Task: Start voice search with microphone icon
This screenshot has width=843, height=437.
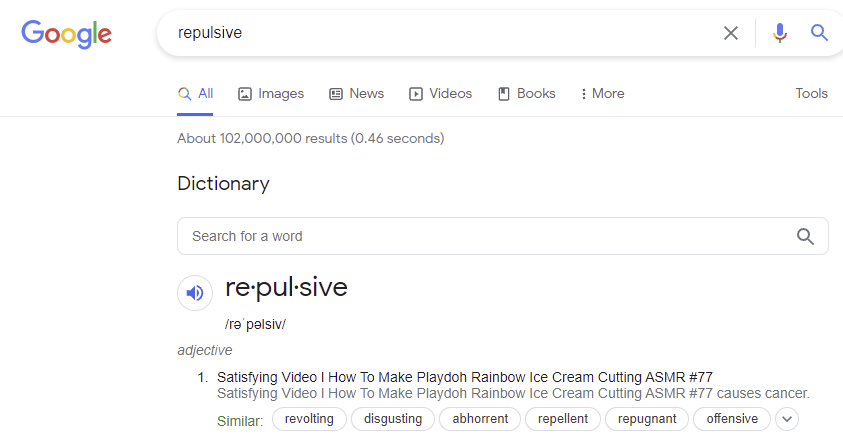Action: coord(780,33)
